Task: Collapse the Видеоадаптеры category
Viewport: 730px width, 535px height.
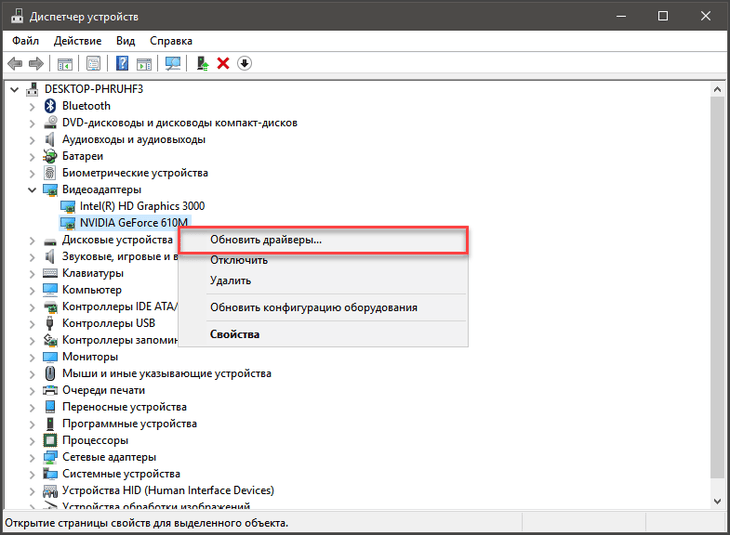Action: point(32,190)
